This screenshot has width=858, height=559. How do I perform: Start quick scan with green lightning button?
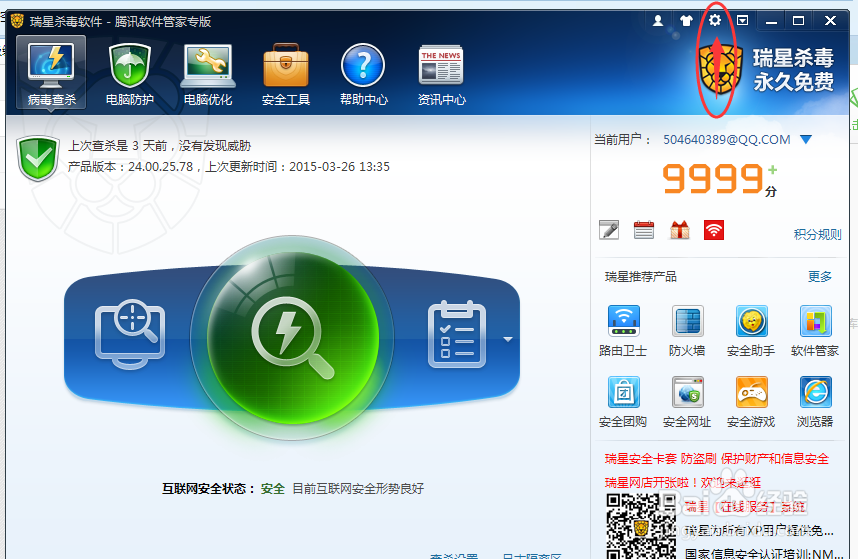(x=292, y=337)
